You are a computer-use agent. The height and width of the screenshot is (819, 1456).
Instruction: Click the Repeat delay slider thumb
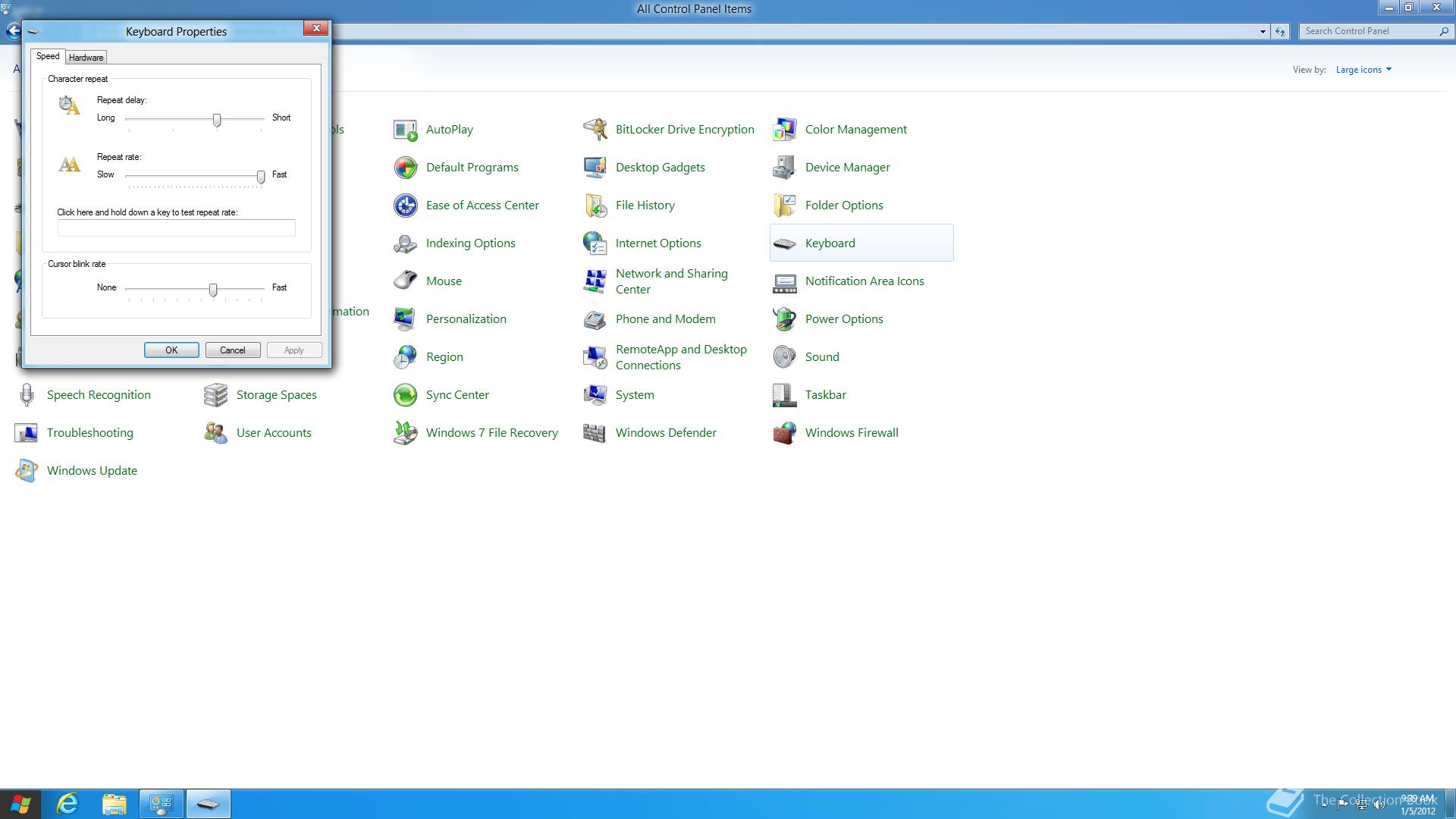point(217,120)
